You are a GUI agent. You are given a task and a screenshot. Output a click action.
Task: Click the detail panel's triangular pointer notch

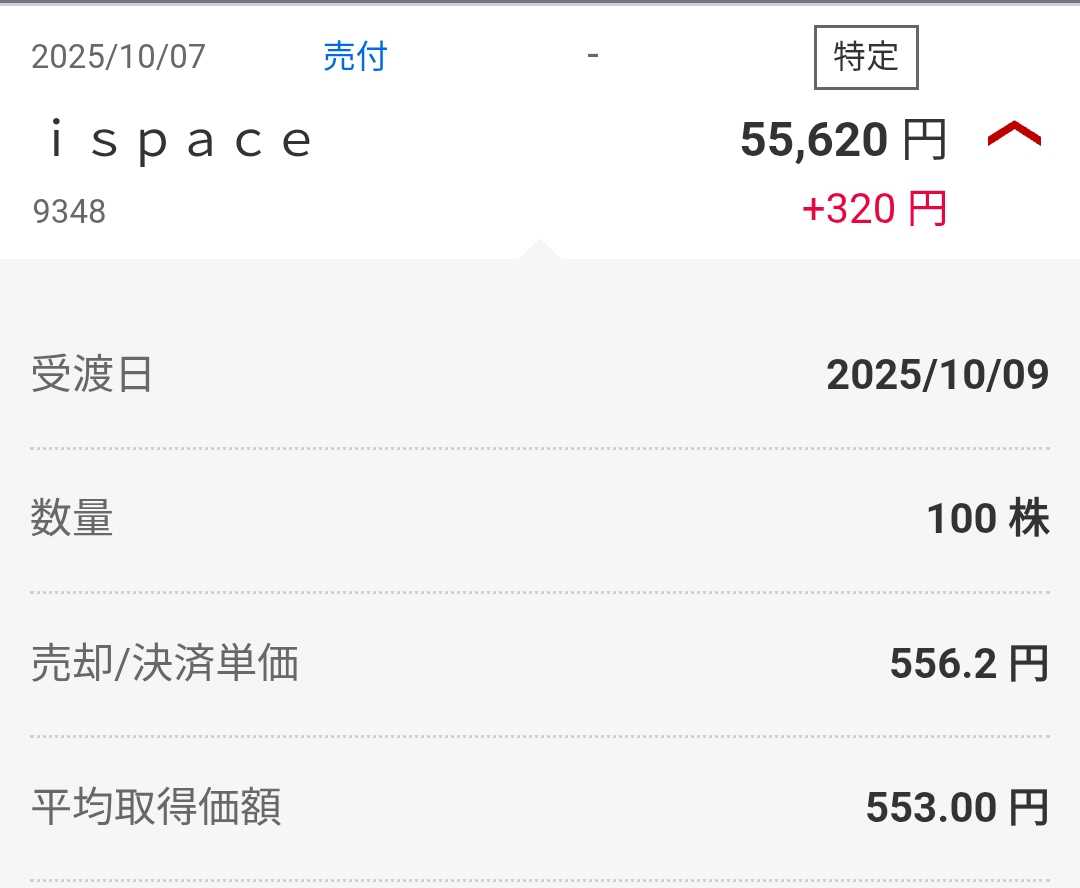pos(539,250)
